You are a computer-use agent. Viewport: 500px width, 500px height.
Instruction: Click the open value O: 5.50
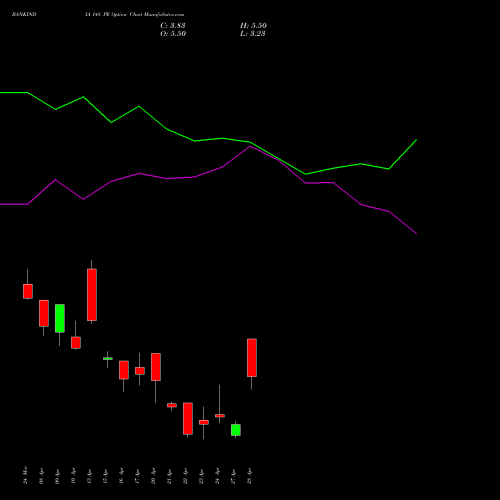[x=173, y=34]
